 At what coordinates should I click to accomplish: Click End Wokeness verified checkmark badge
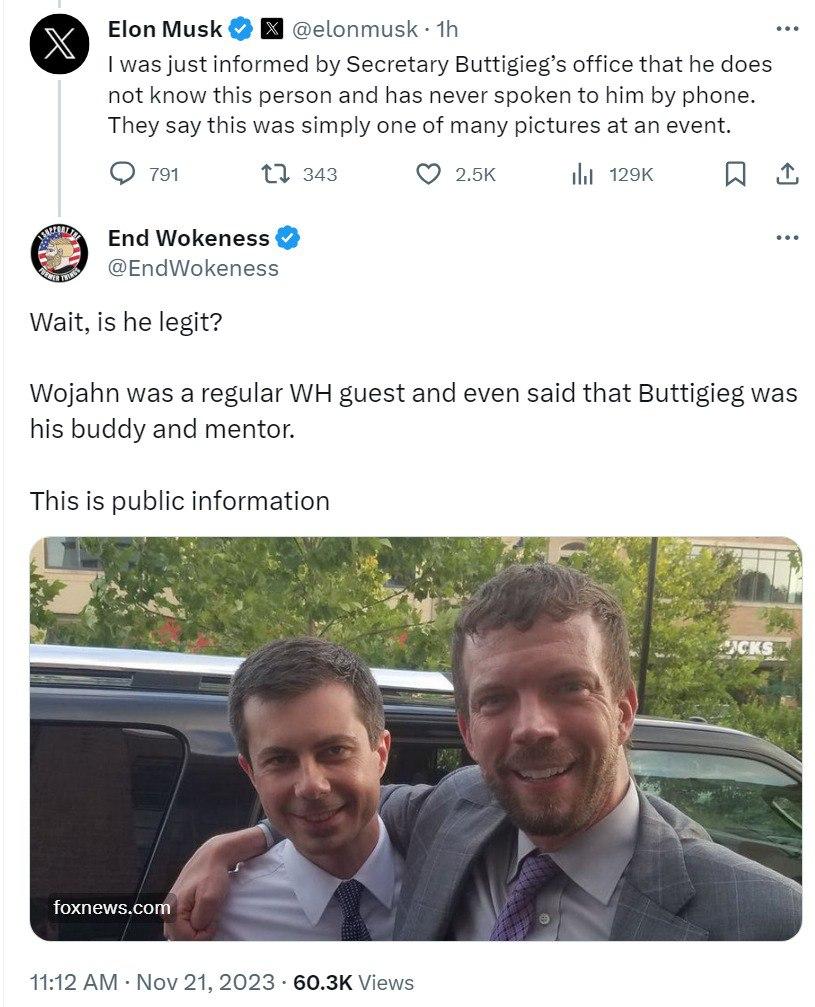pos(287,238)
